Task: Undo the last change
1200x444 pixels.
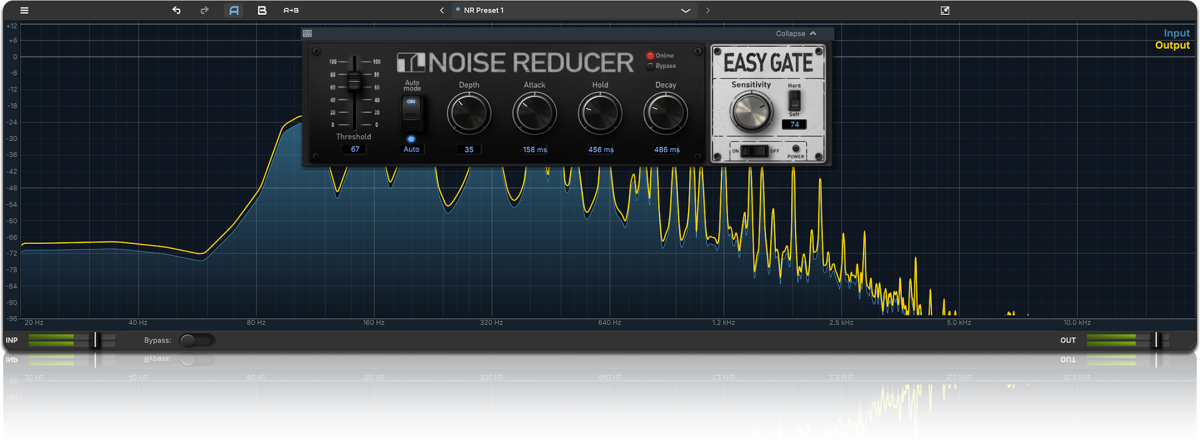Action: 177,10
